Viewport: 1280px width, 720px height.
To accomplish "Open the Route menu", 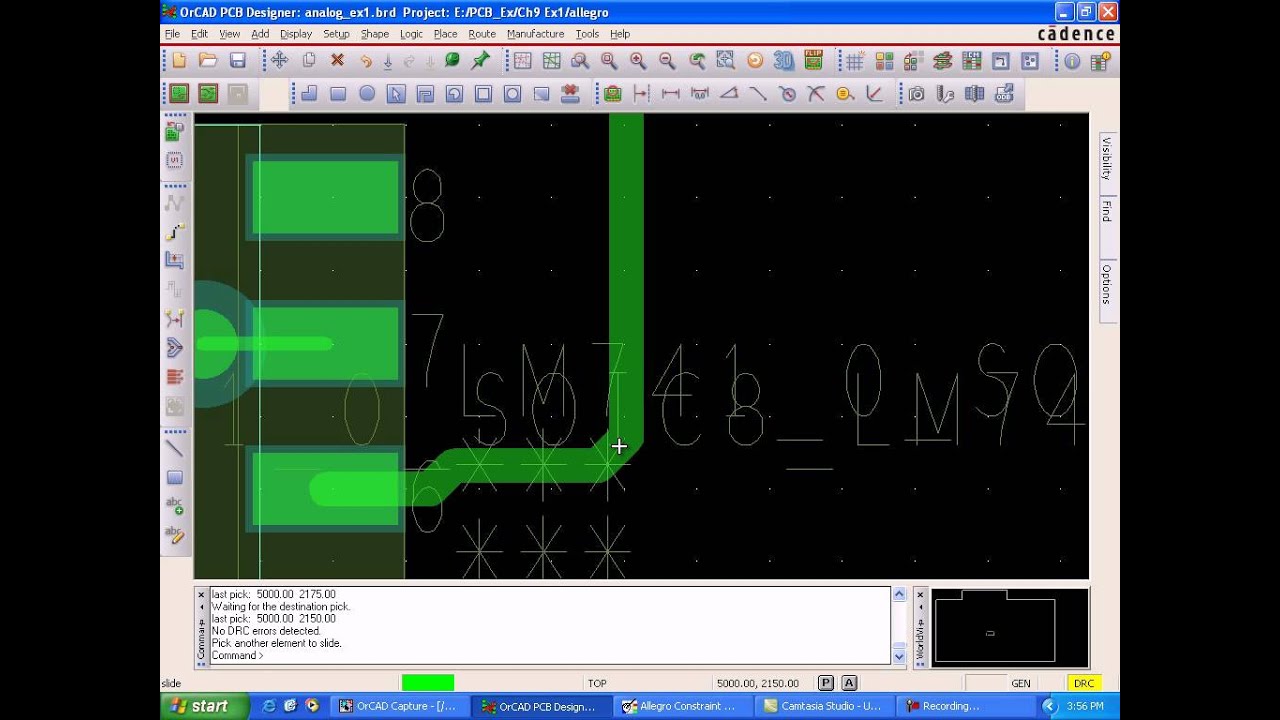I will pos(482,34).
